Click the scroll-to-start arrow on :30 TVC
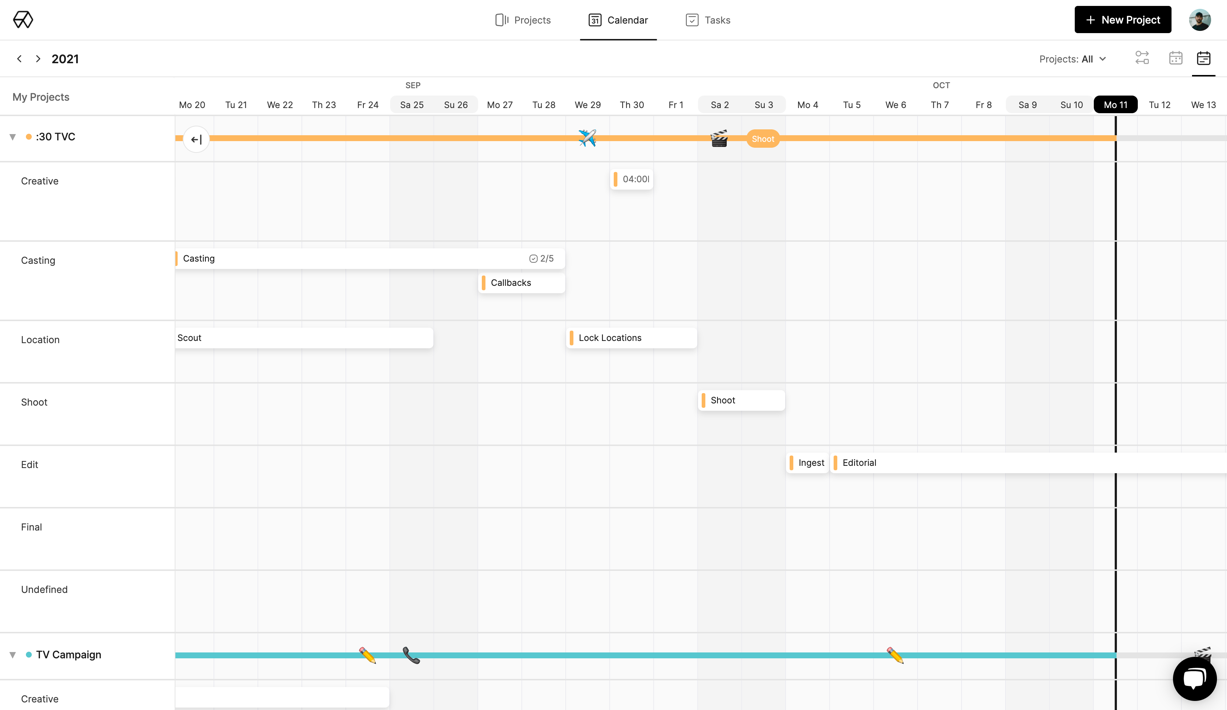Viewport: 1227px width, 710px height. coord(196,139)
